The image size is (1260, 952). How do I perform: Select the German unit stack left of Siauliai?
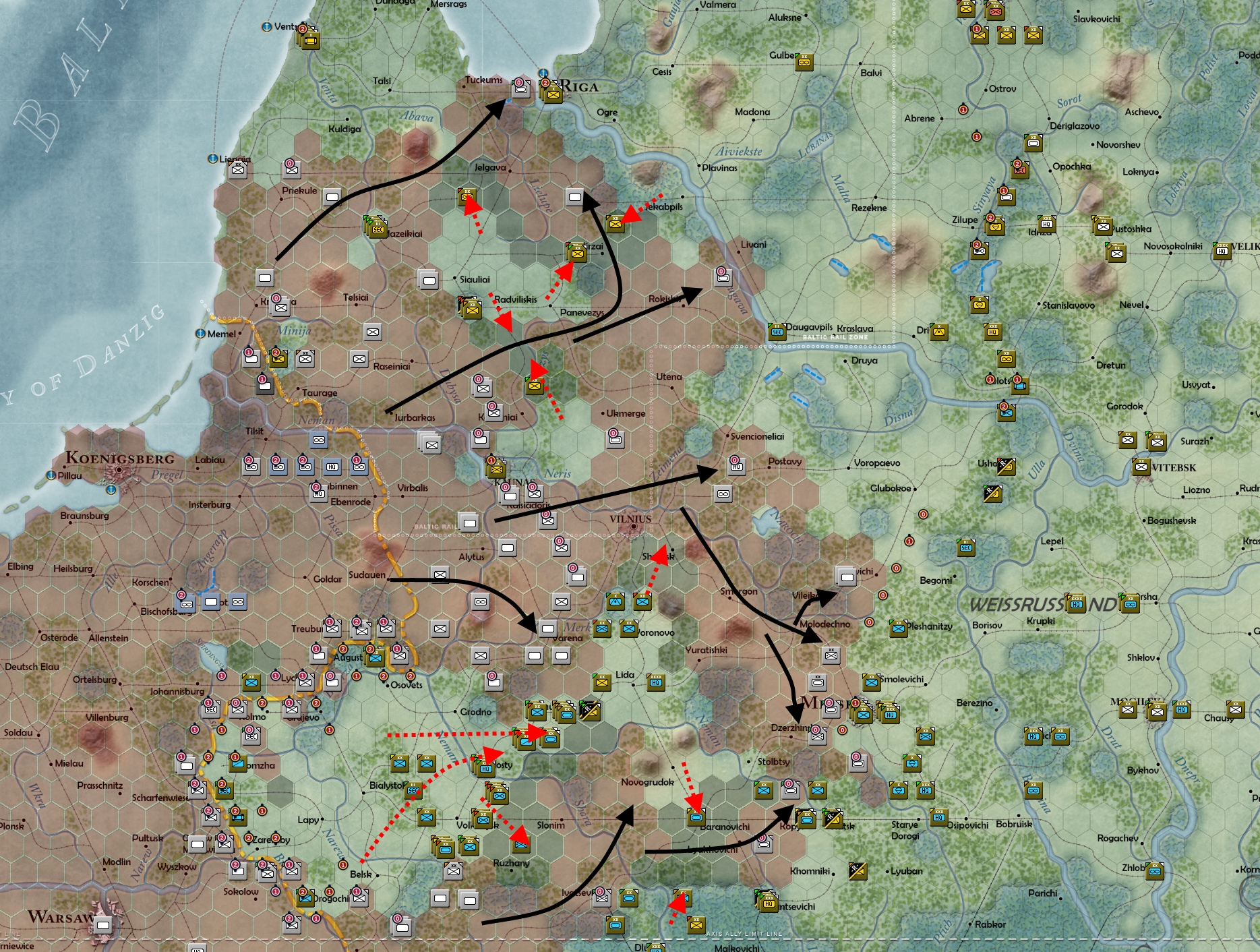point(428,278)
